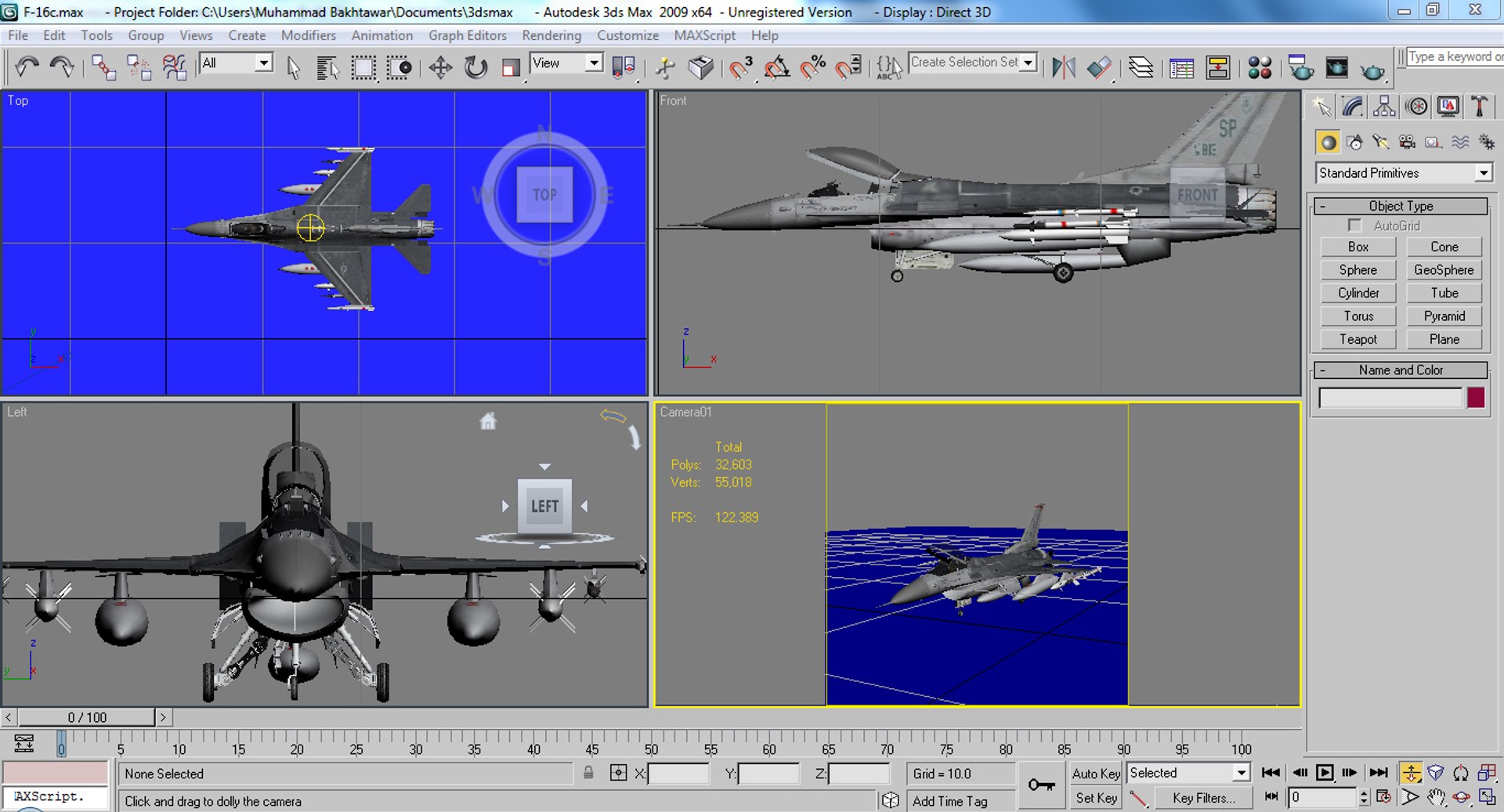Collapse the Name and Color rollout

(x=1401, y=370)
